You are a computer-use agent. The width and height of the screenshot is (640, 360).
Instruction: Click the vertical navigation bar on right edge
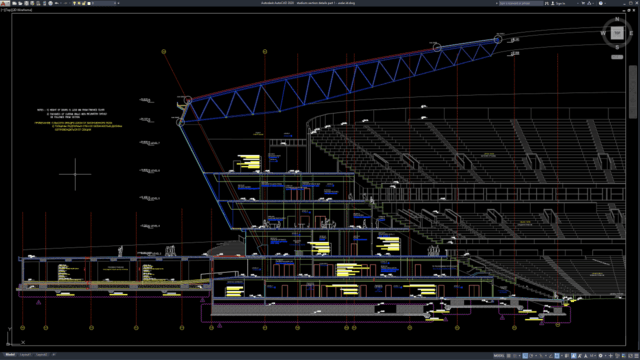[x=633, y=92]
